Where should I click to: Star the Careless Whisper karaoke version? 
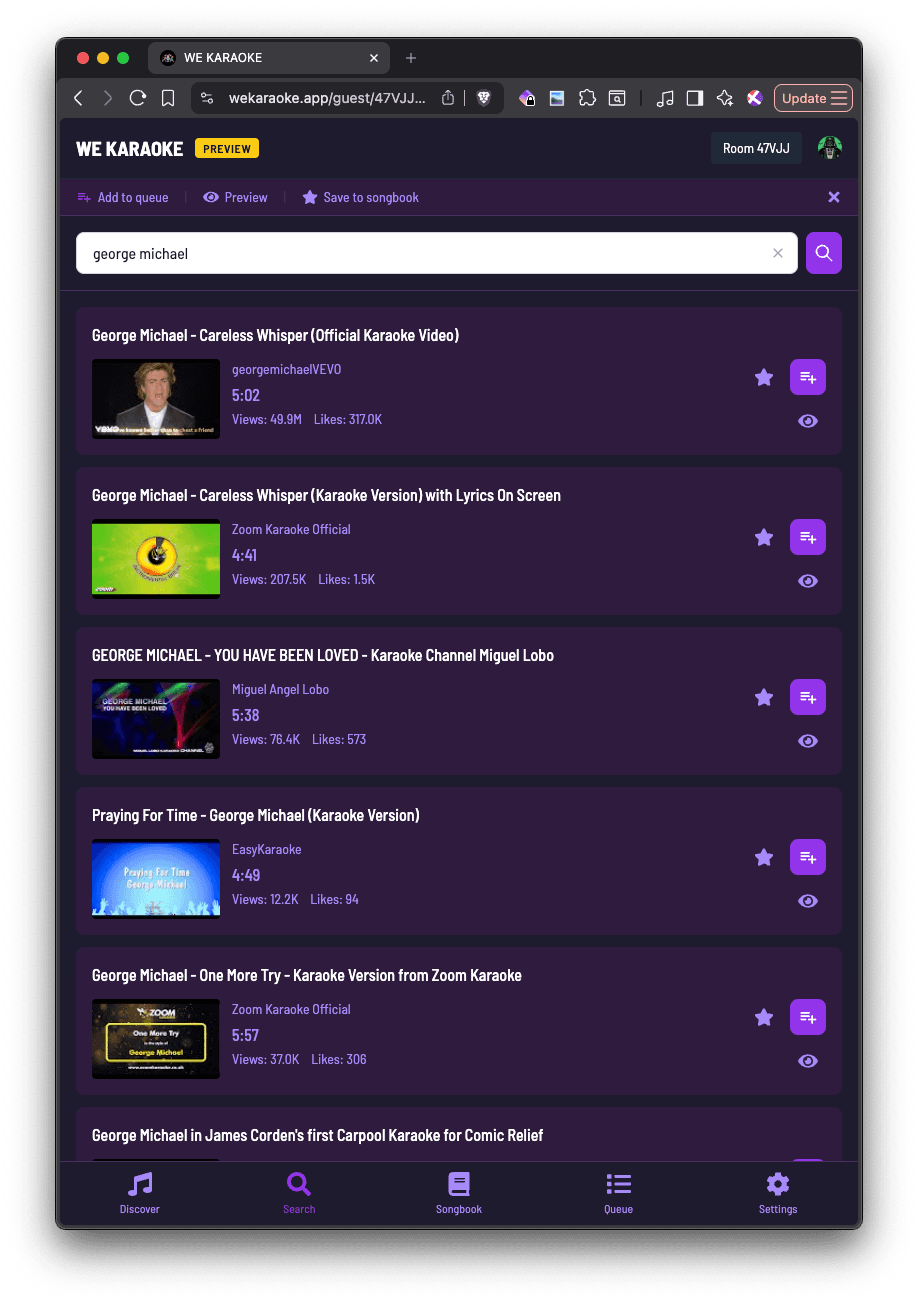click(x=763, y=537)
